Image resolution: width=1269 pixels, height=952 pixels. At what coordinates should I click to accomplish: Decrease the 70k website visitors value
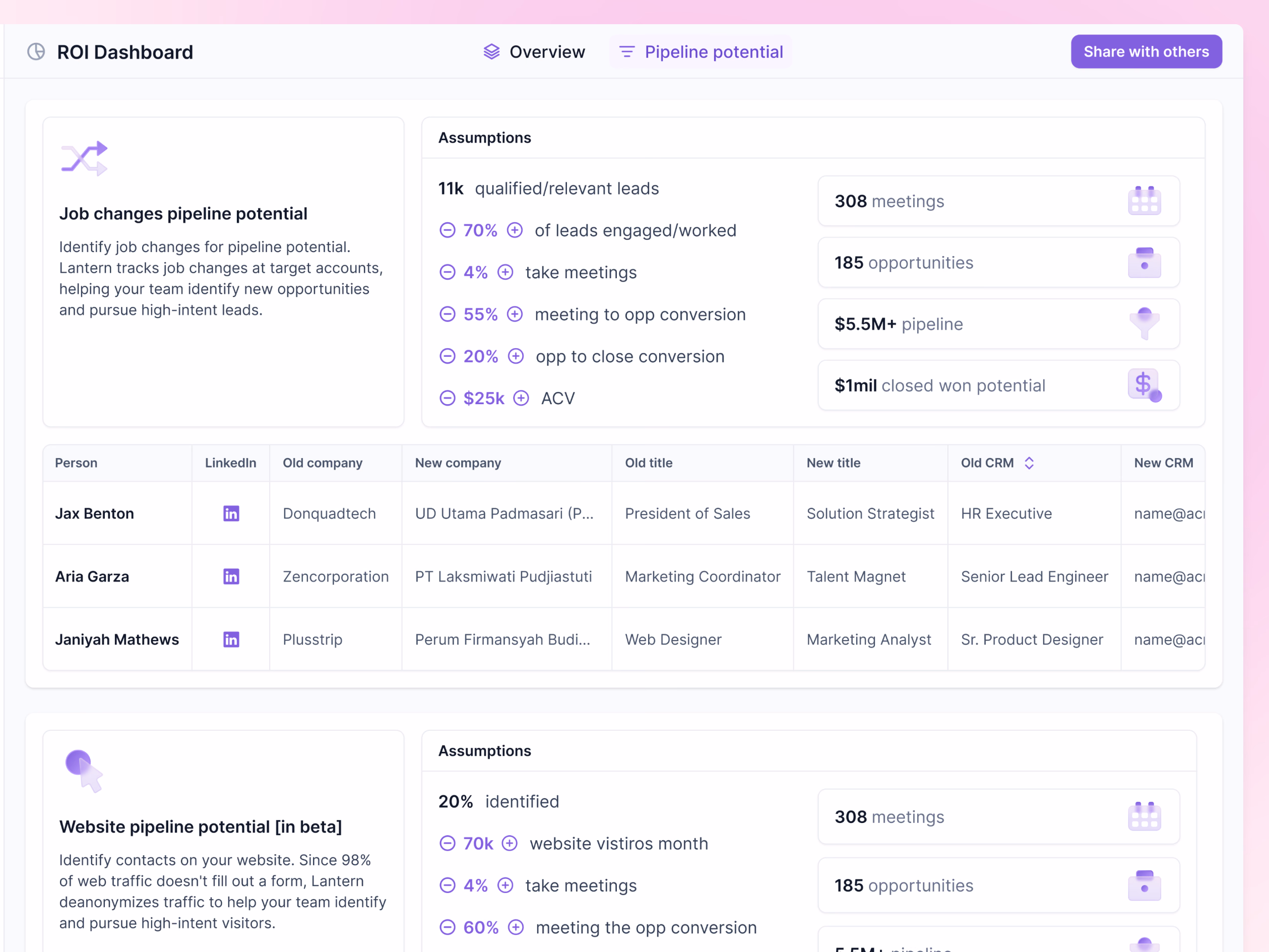coord(448,844)
